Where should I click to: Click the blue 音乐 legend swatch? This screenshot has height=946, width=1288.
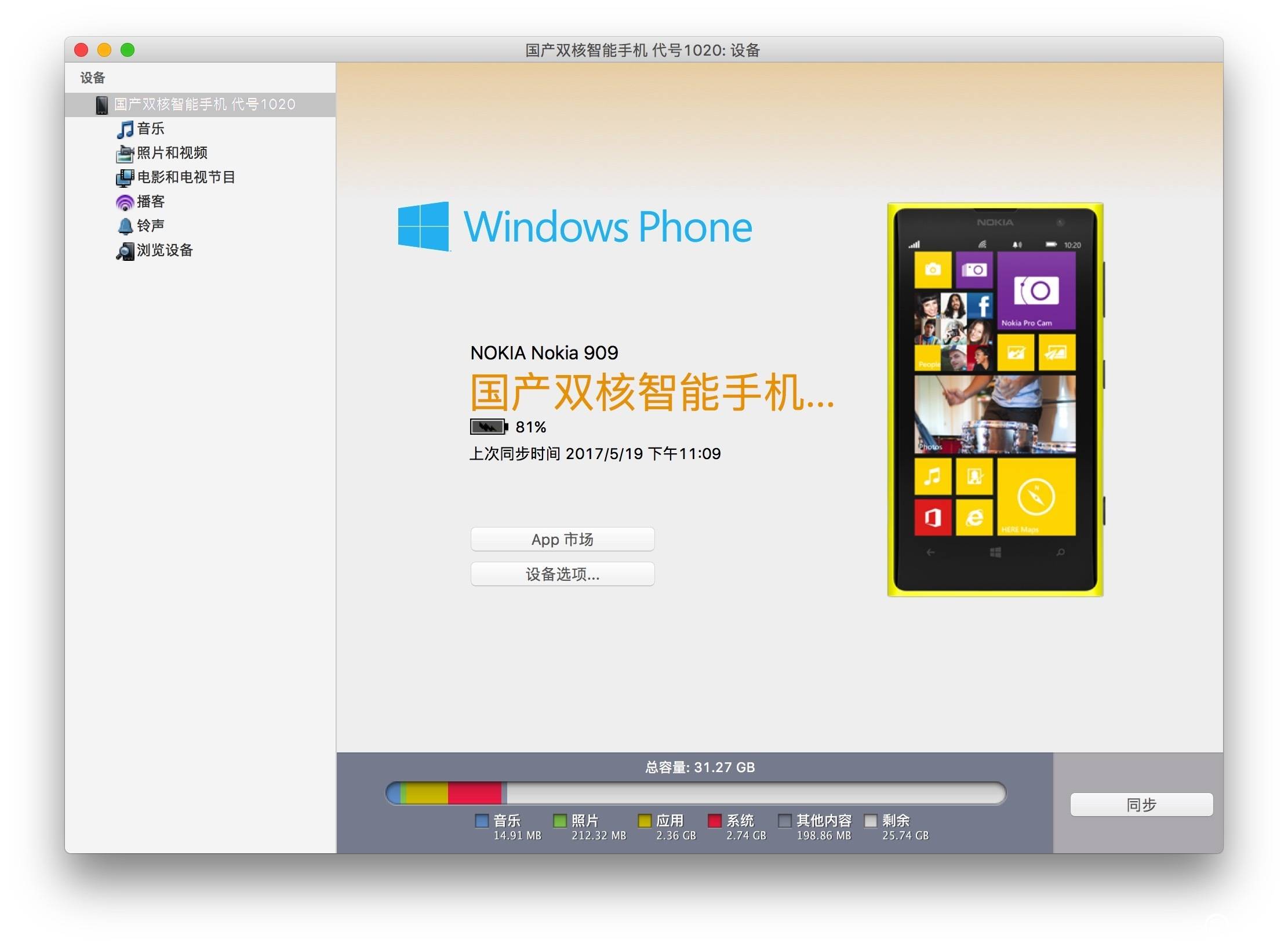(482, 821)
